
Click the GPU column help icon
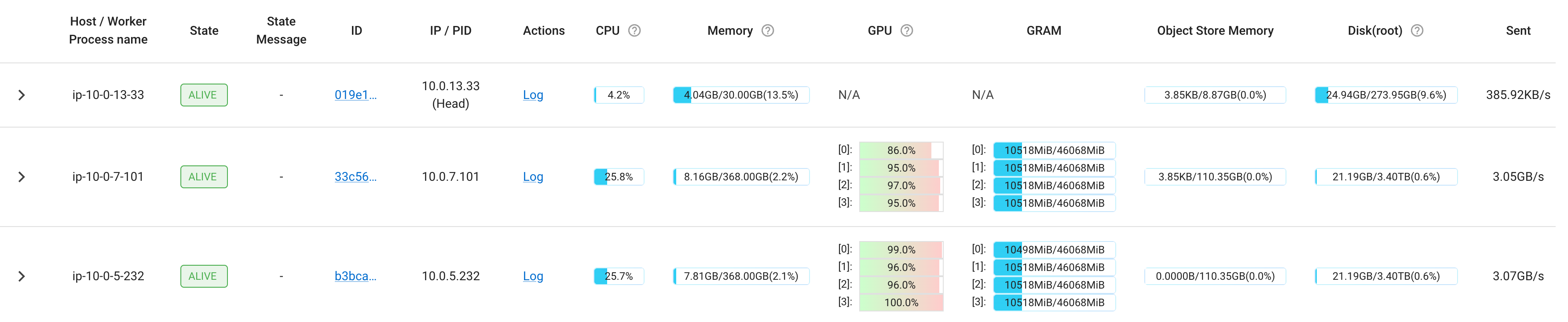[x=906, y=30]
